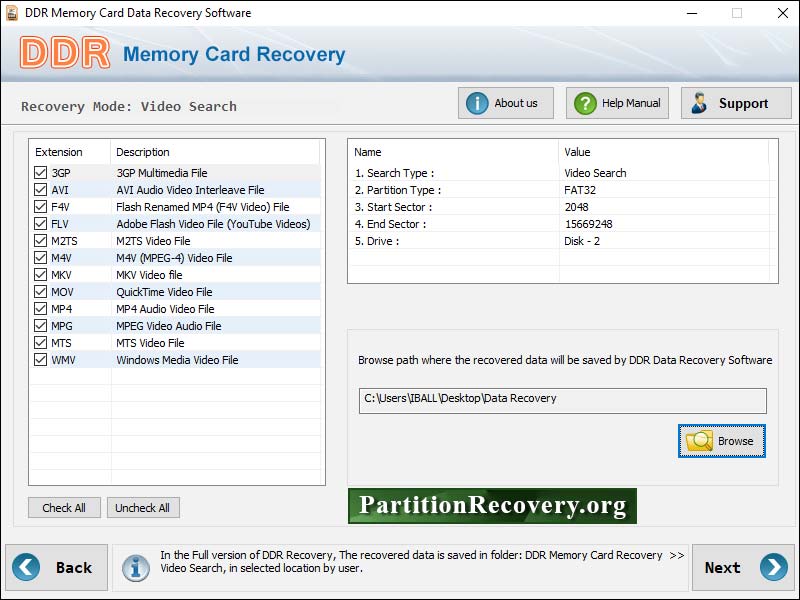Image resolution: width=800 pixels, height=600 pixels.
Task: Click the '15669248' end sector value
Action: (588, 224)
